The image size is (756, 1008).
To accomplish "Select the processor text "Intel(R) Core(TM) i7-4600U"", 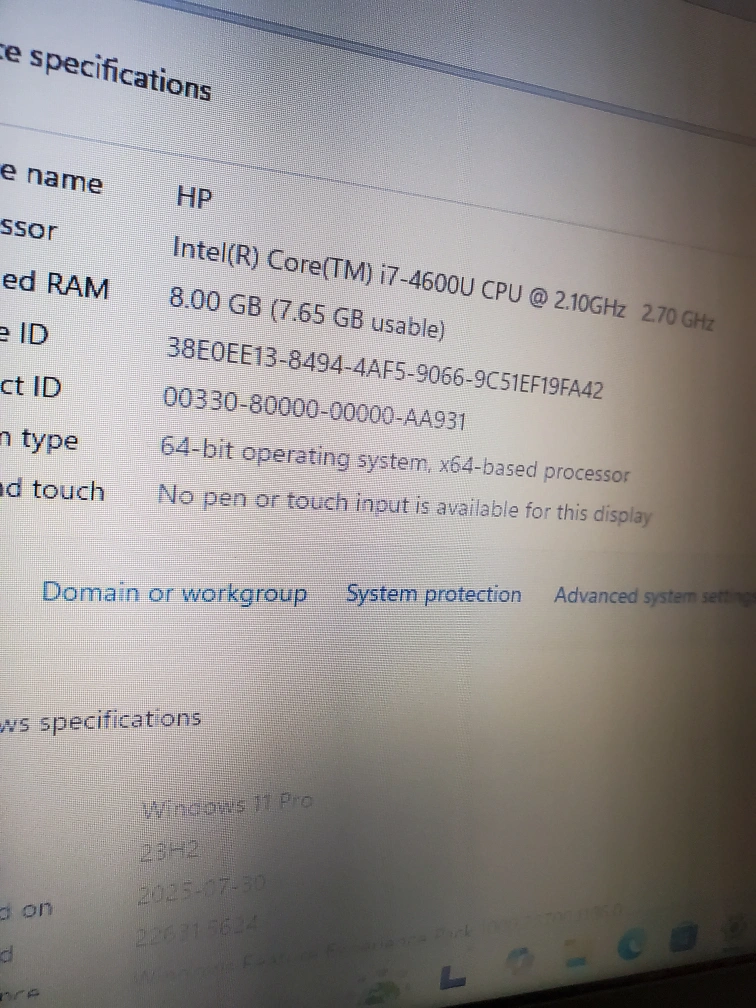I will click(x=323, y=267).
